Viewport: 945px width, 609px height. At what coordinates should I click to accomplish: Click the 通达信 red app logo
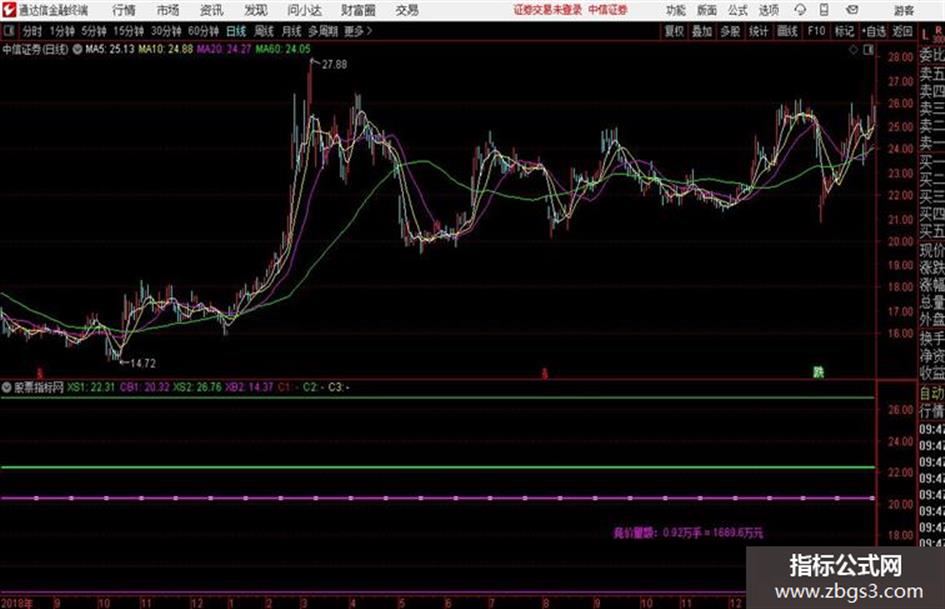point(9,10)
